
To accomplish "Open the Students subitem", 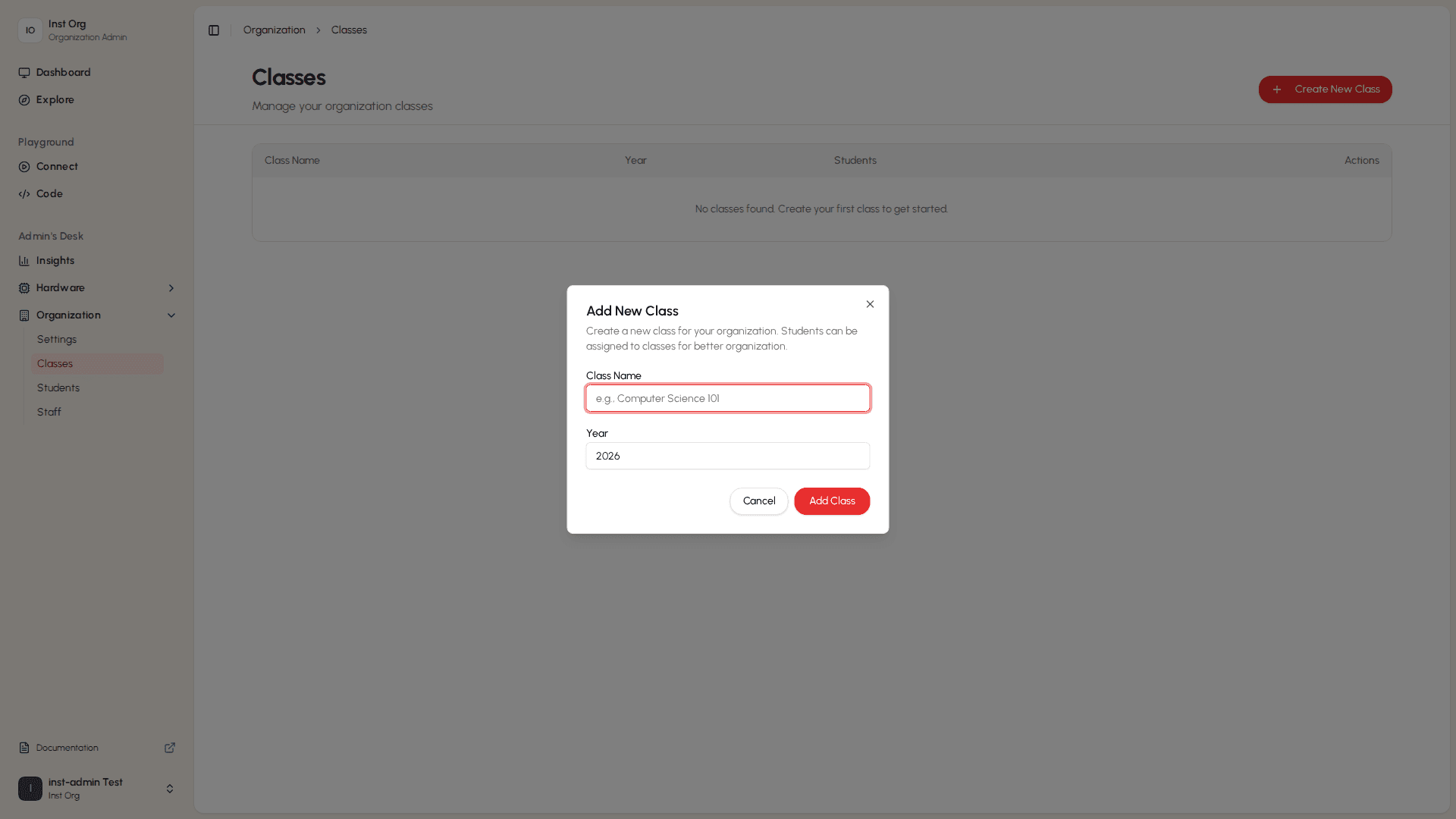I will point(97,388).
